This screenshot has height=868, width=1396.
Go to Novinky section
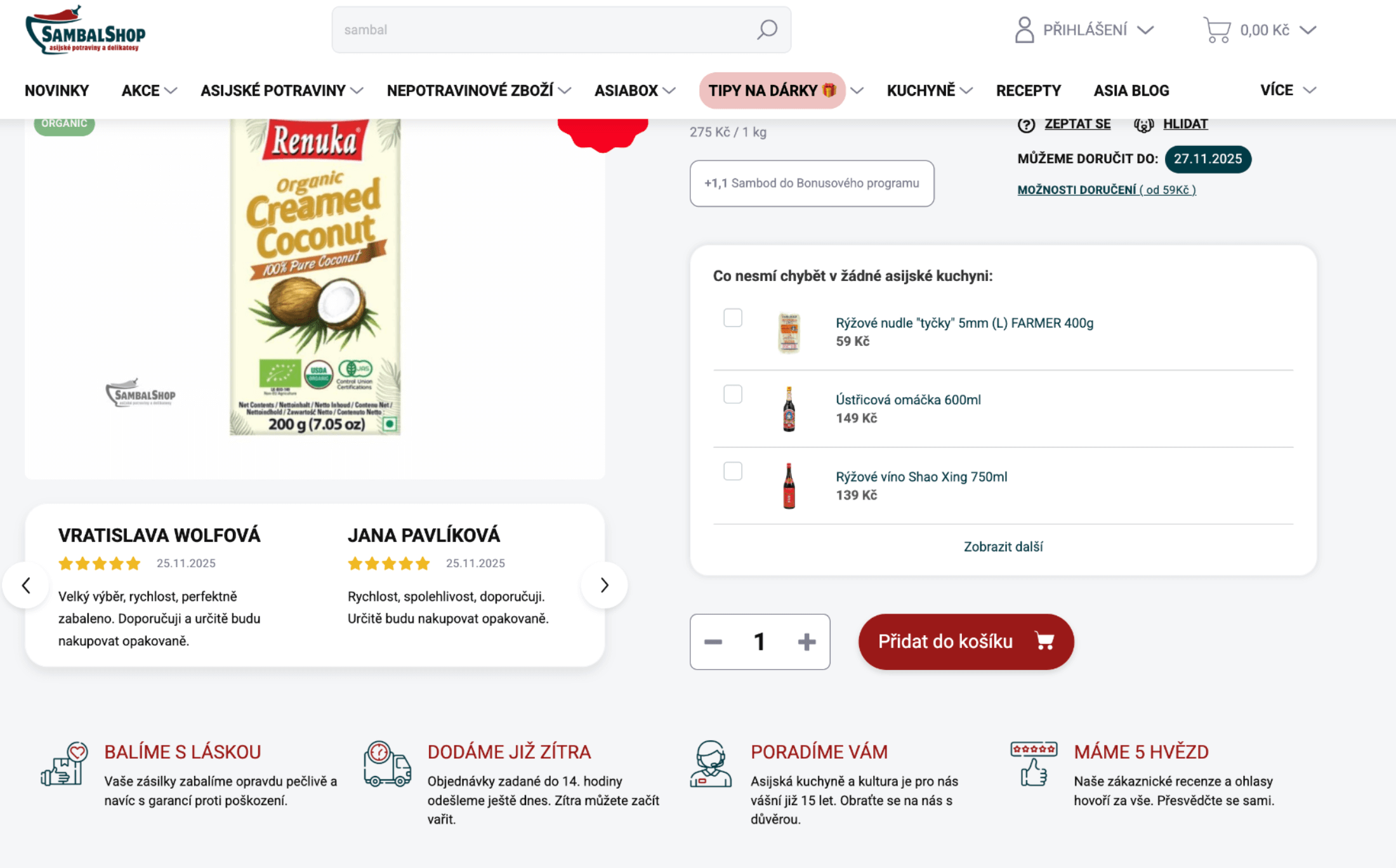[56, 91]
